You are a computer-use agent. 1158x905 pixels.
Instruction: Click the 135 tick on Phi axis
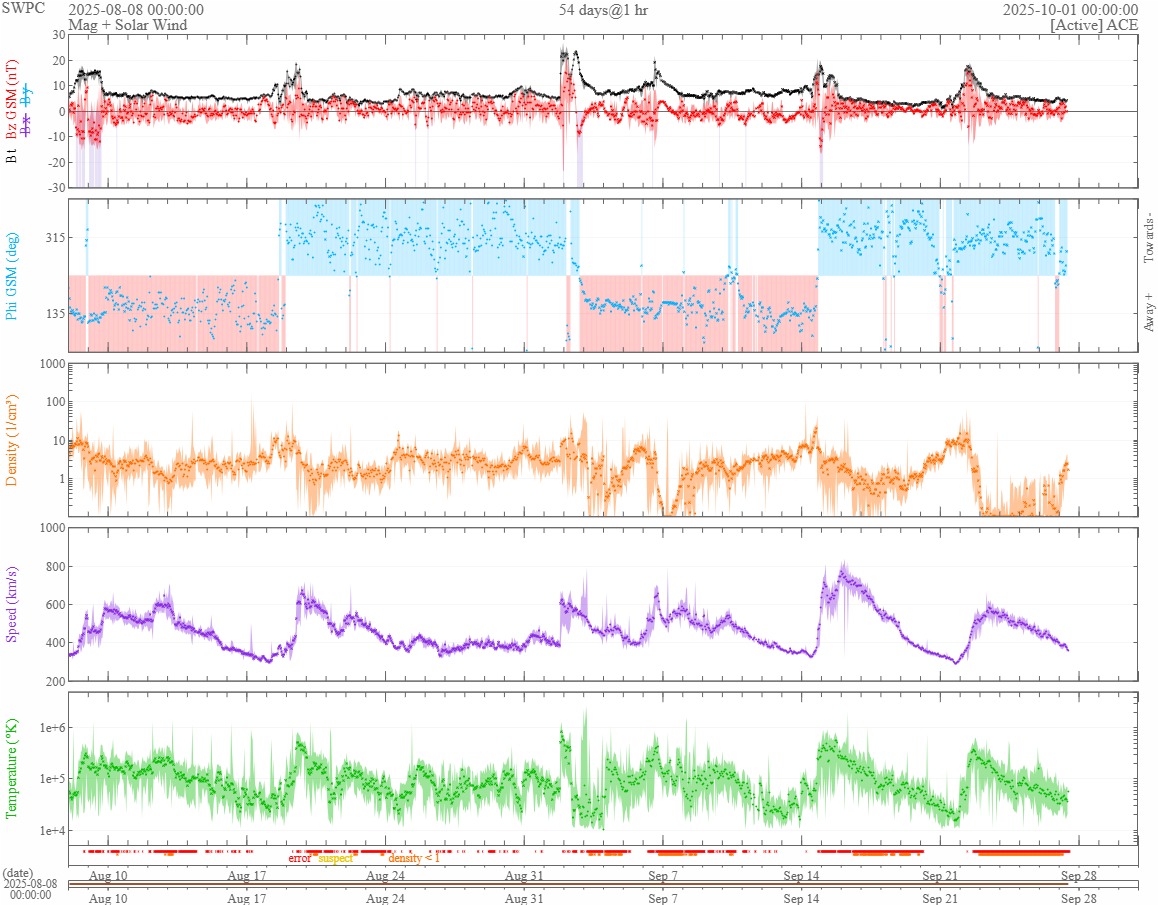[x=55, y=313]
